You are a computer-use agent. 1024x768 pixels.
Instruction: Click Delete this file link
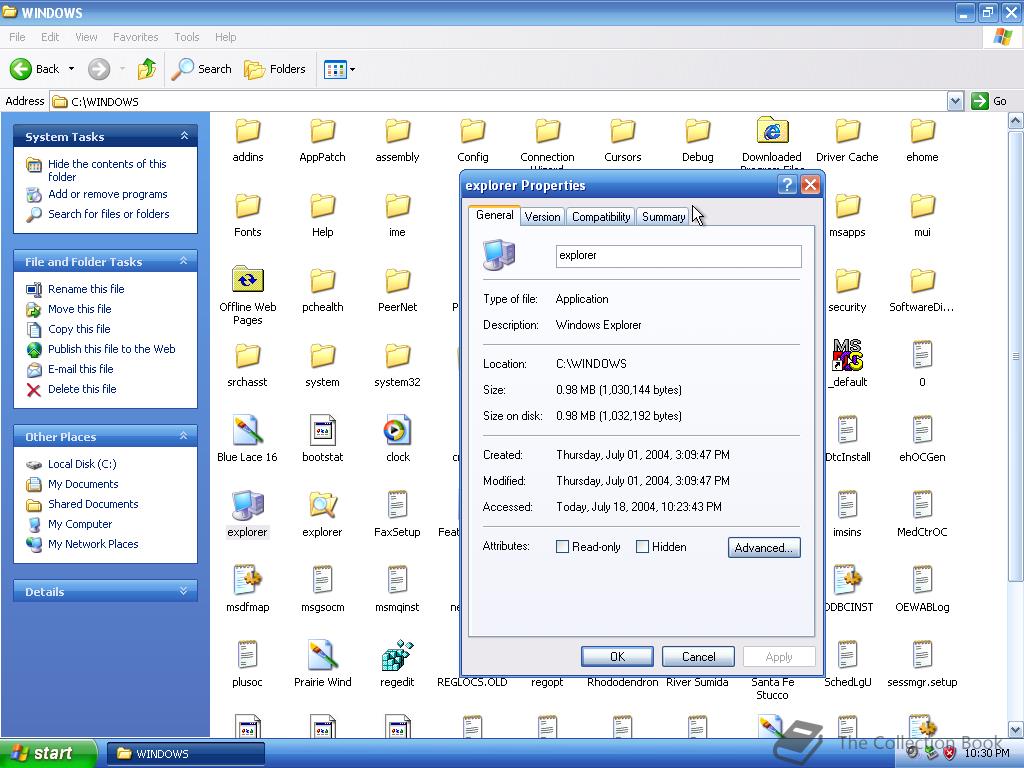click(82, 389)
